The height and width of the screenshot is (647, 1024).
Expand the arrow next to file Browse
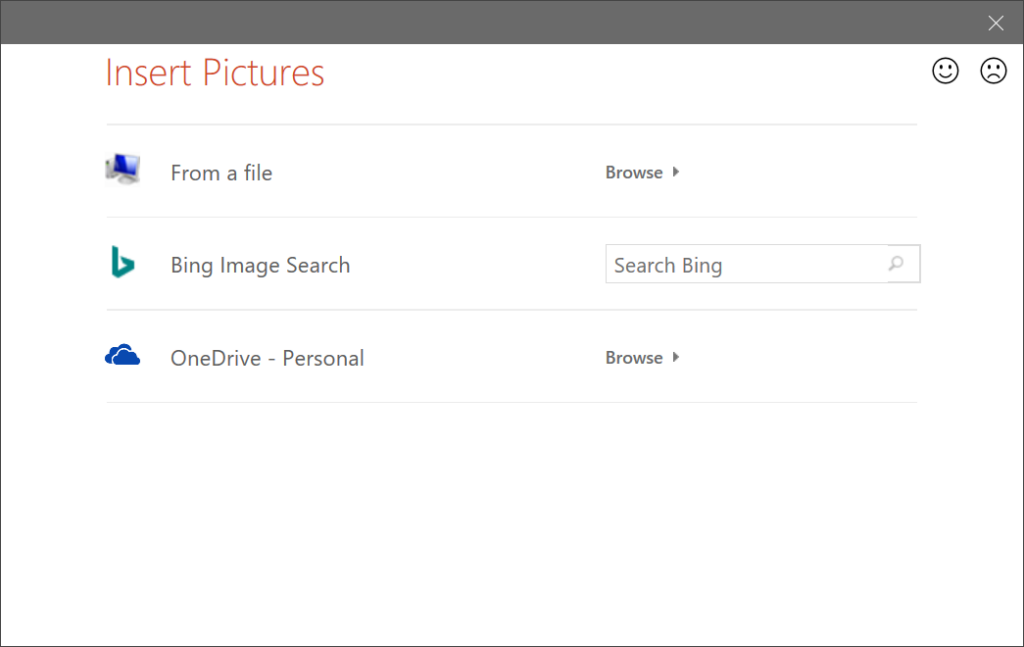pos(677,172)
